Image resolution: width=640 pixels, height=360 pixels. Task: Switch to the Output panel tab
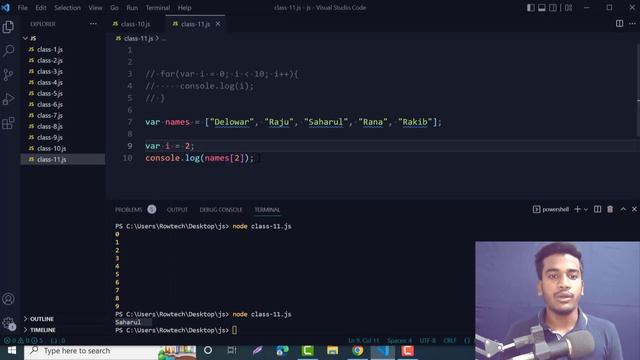[177, 209]
